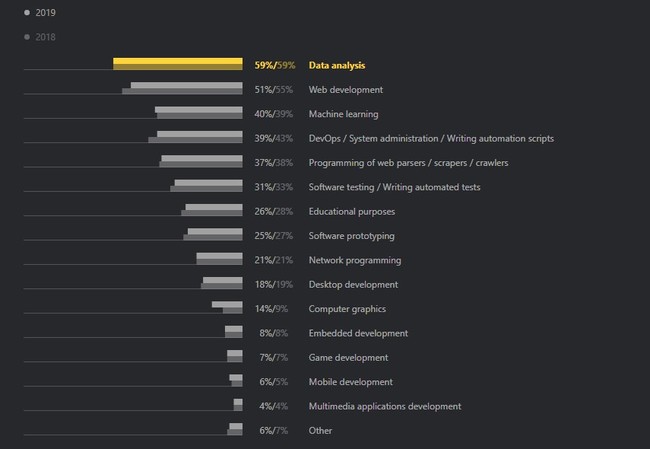Click the Software prototyping bar

click(214, 235)
